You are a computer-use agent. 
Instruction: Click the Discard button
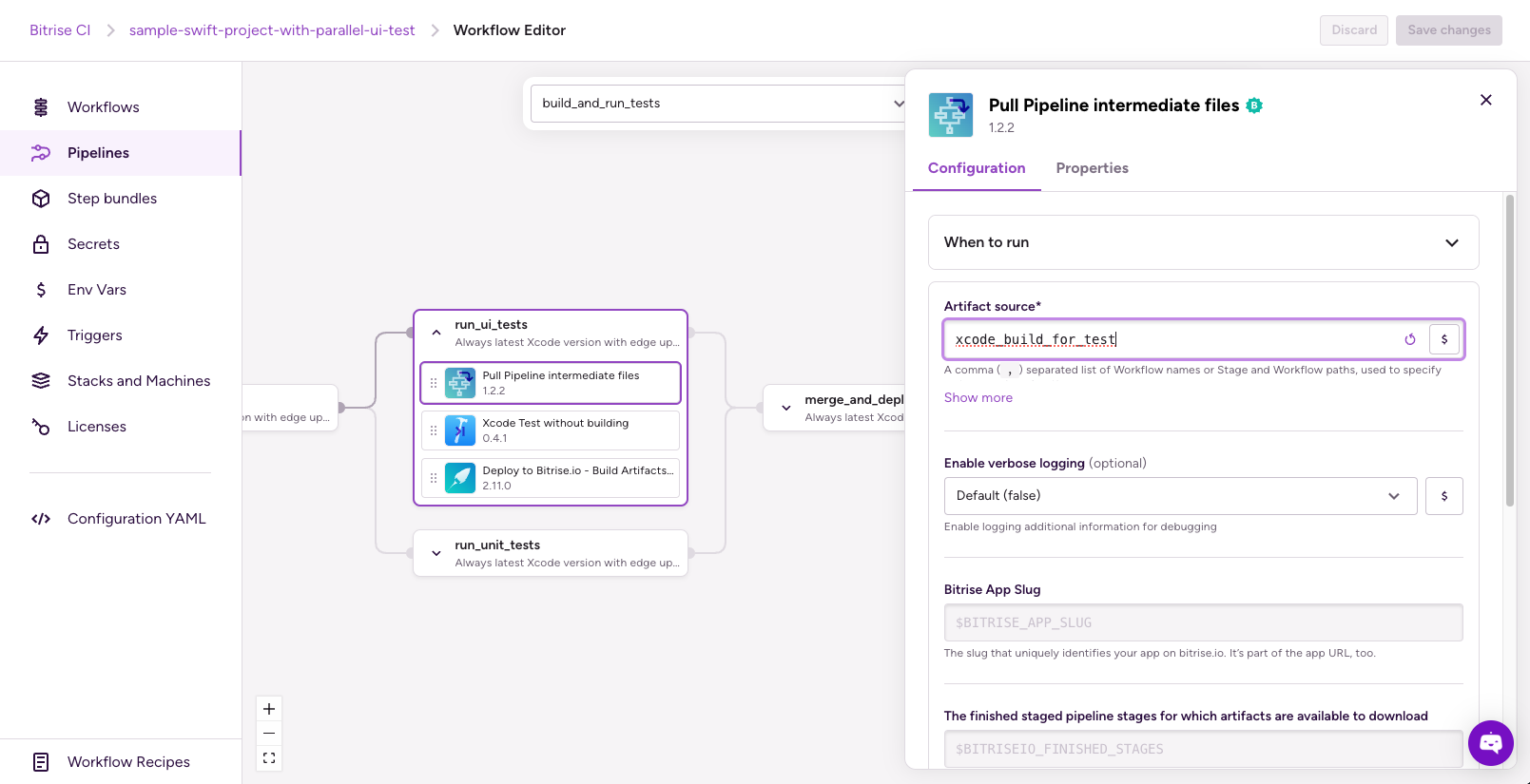[1354, 30]
